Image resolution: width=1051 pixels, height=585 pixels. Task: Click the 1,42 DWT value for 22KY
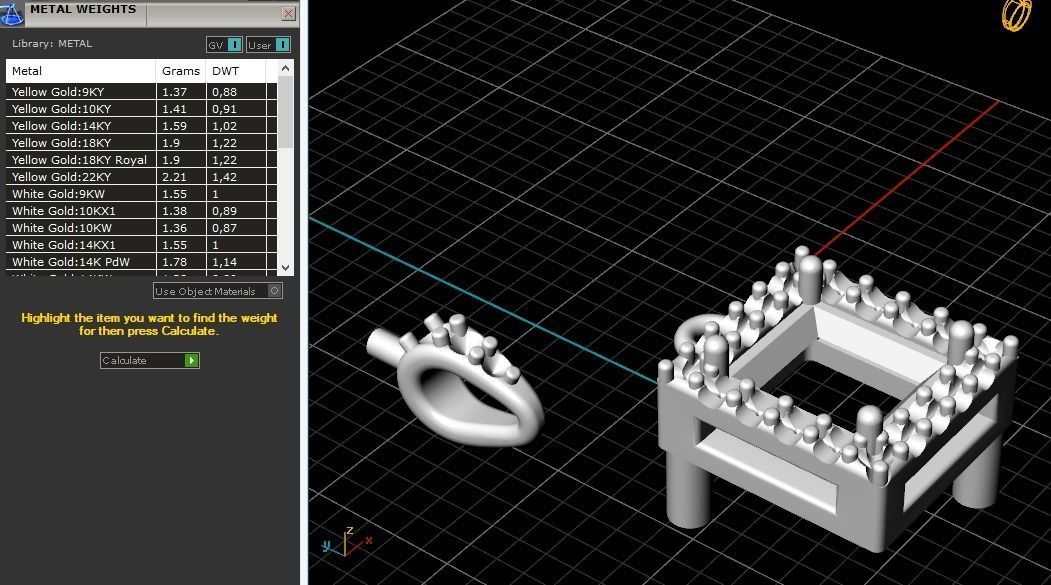225,177
